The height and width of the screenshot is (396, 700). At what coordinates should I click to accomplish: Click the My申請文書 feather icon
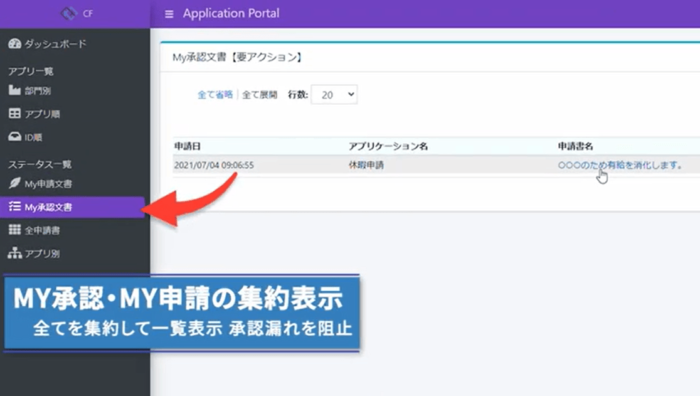coord(14,183)
